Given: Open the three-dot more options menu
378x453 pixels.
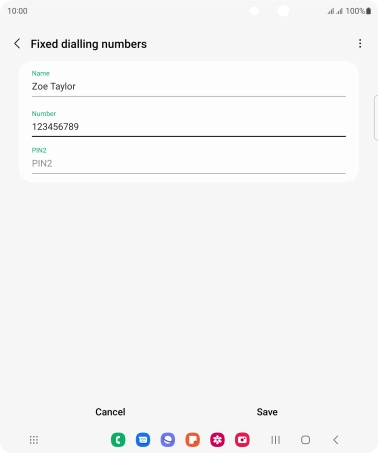Looking at the screenshot, I should (360, 44).
